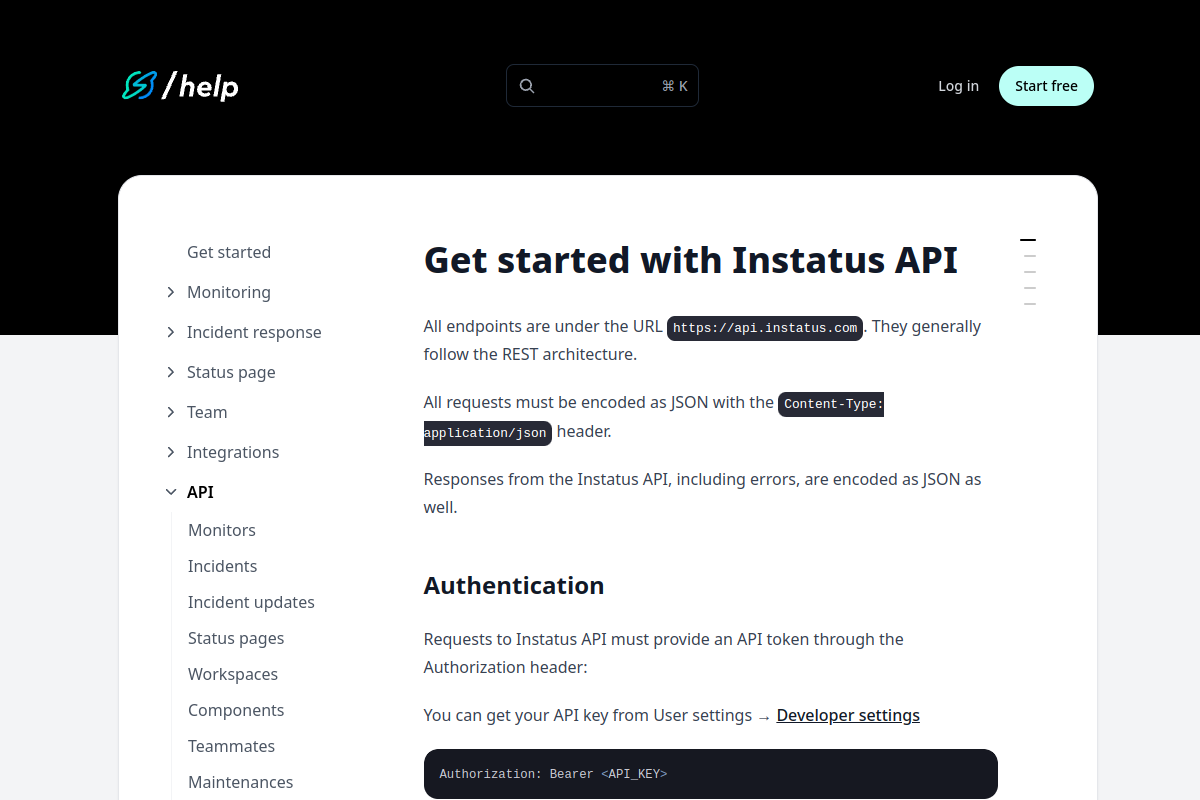Expand the Incident response chevron

[171, 332]
